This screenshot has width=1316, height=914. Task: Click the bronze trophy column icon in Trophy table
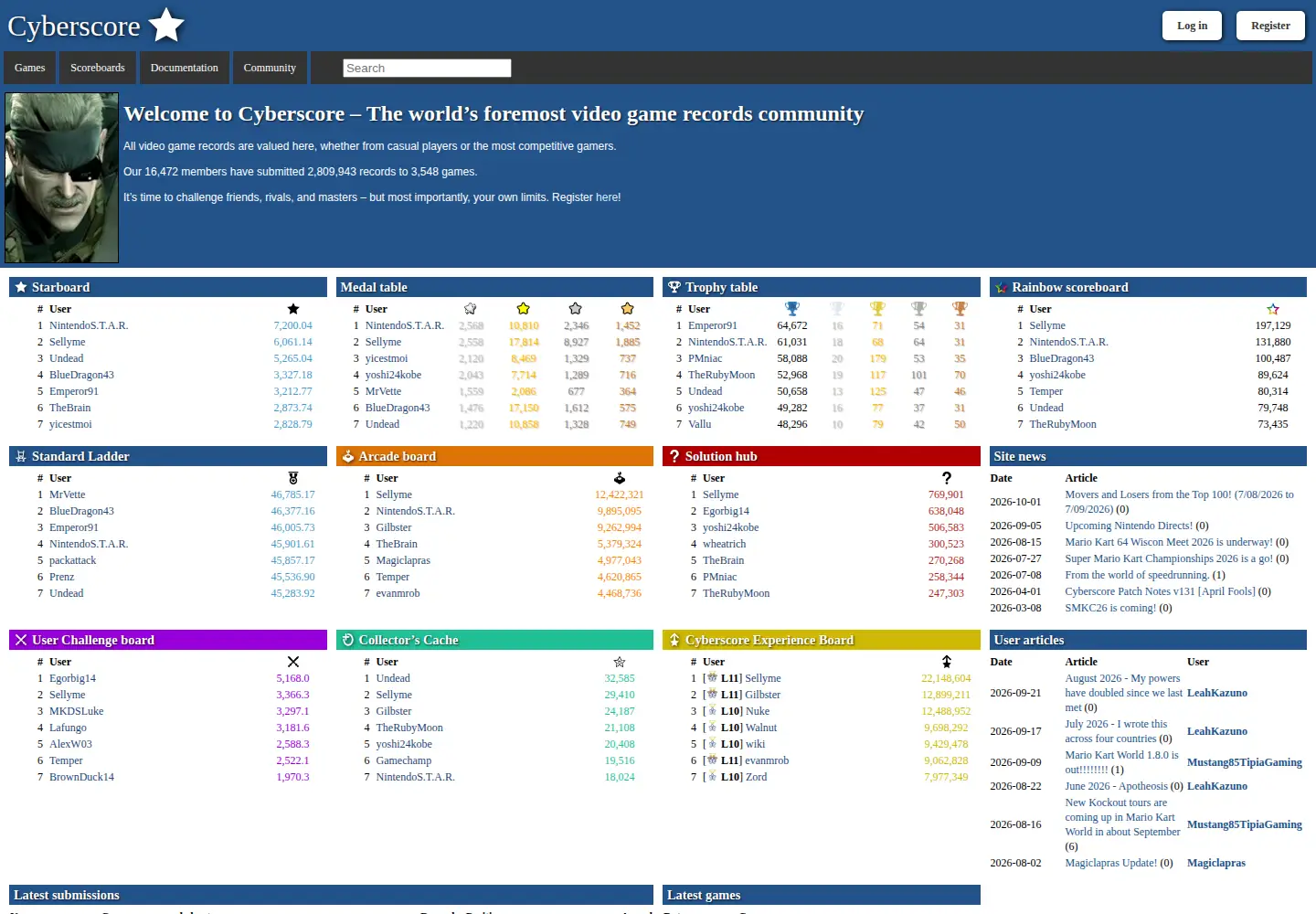coord(960,309)
